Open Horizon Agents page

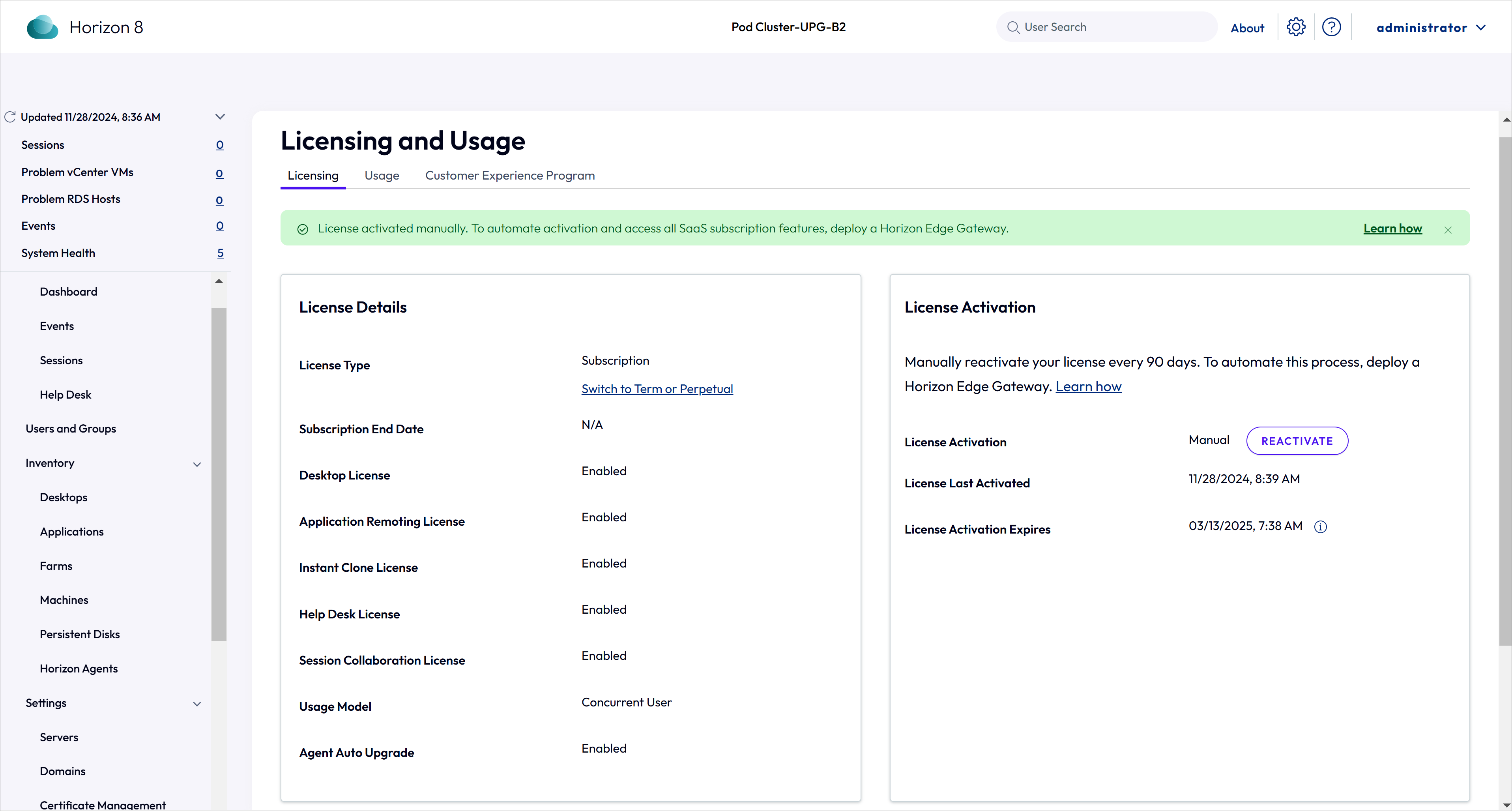(79, 669)
